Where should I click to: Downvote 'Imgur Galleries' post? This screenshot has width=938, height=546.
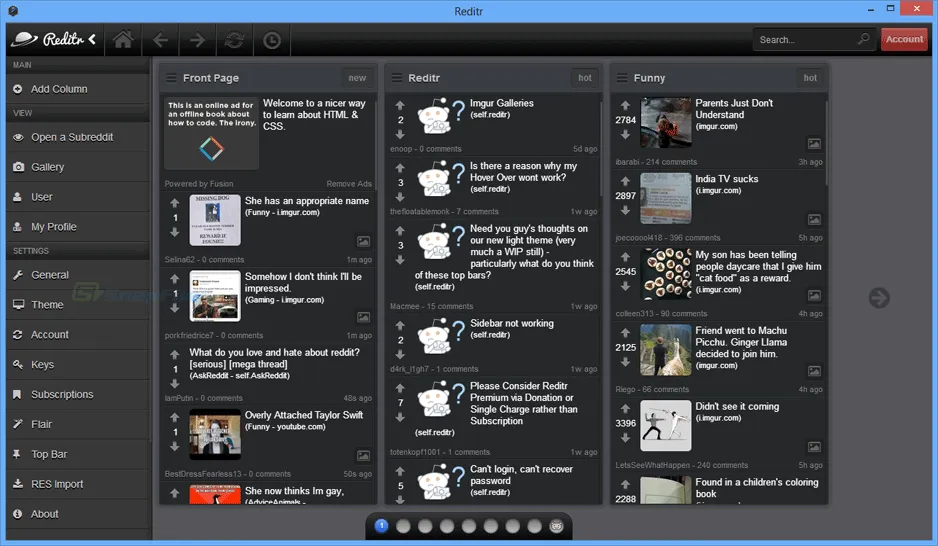(x=400, y=135)
